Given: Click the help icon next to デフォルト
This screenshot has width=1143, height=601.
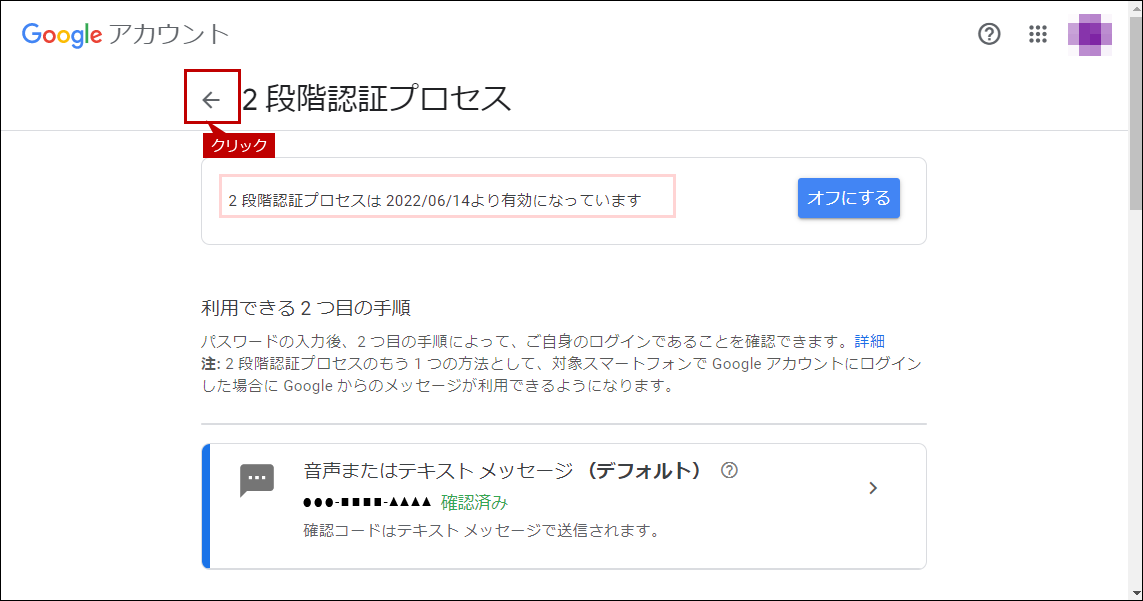Looking at the screenshot, I should click(729, 470).
